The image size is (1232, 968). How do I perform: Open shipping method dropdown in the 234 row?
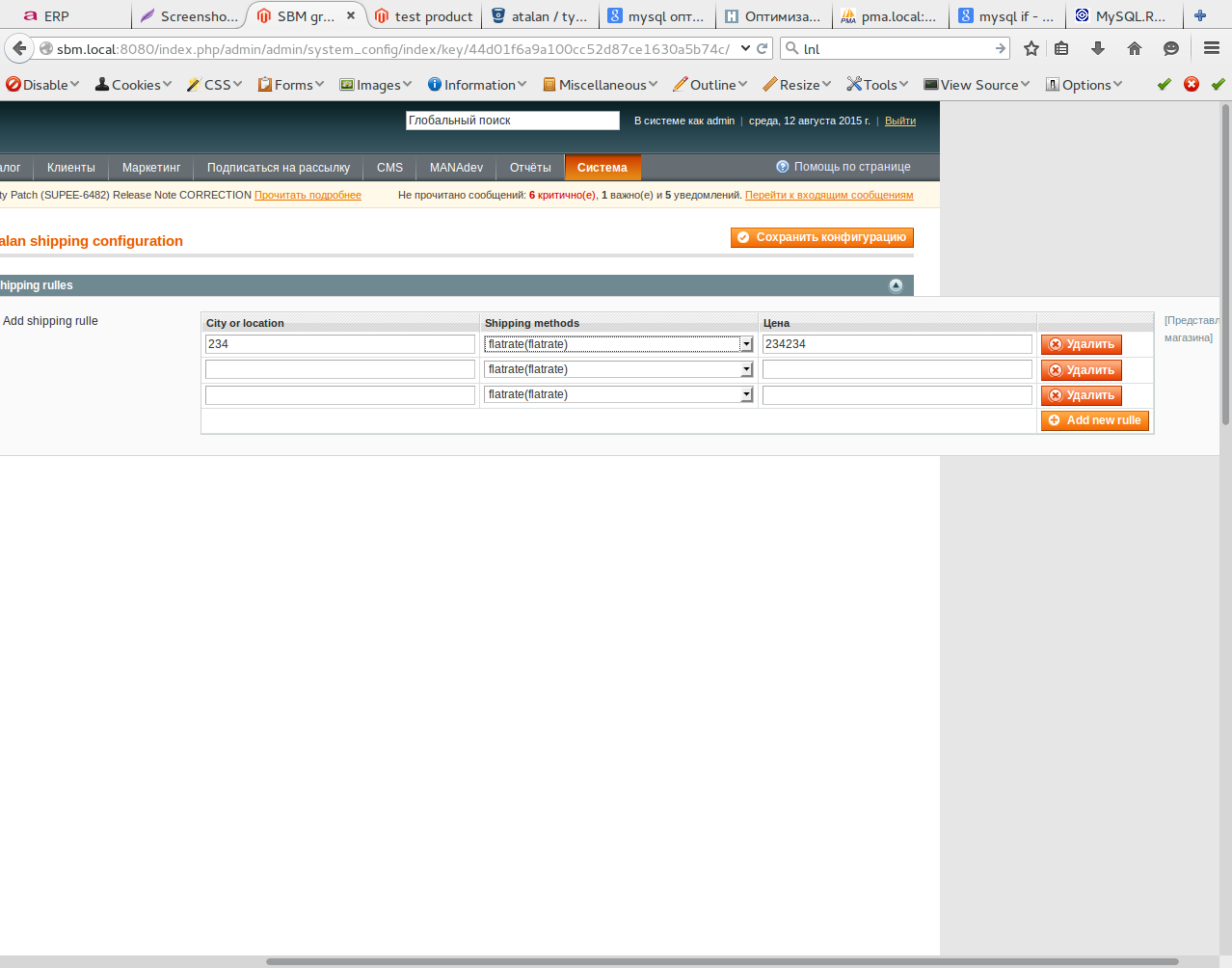619,344
